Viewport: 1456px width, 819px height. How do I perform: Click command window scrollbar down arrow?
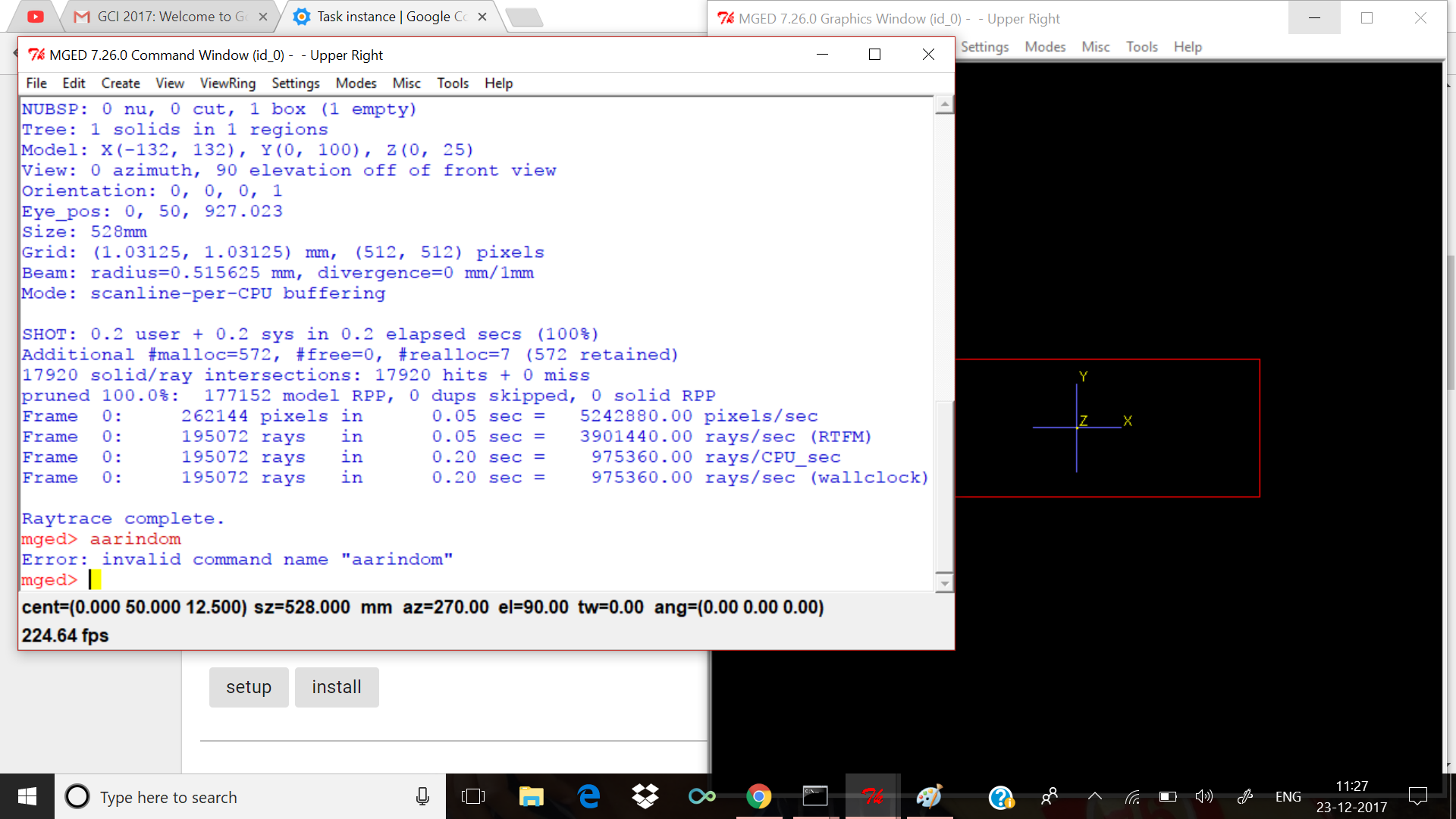[944, 583]
